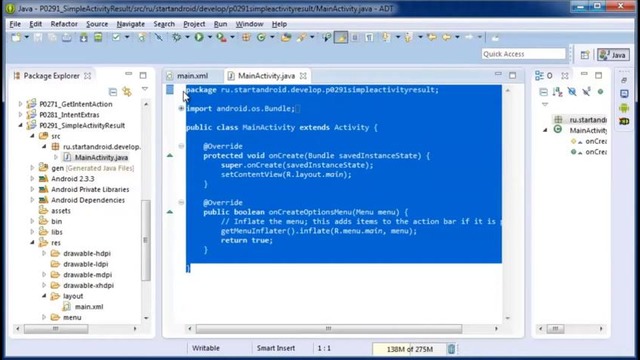This screenshot has height=360, width=640.
Task: Toggle the Block Selection Mode icon
Action: [355, 38]
